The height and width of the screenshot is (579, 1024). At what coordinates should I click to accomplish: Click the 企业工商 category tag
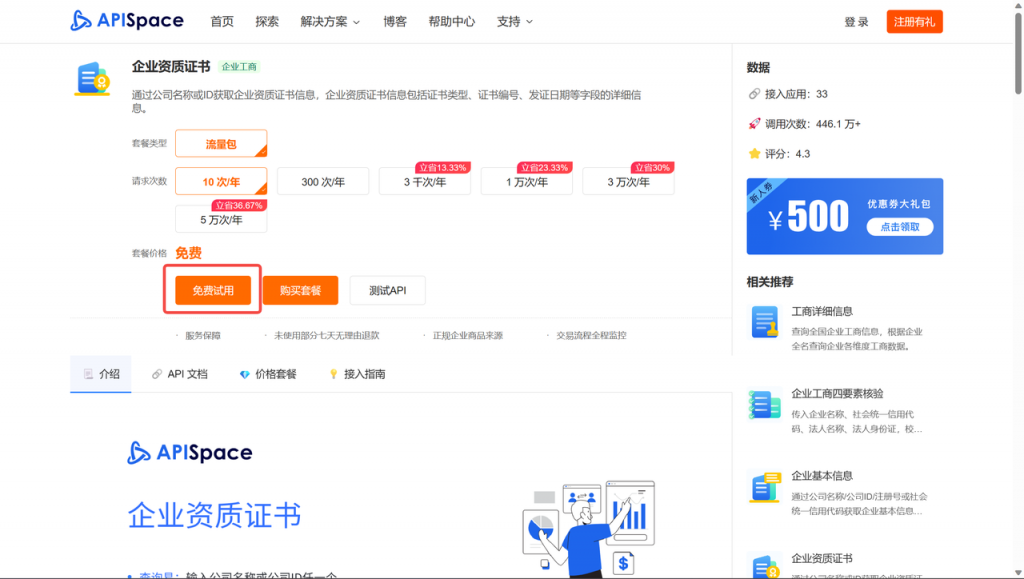point(239,67)
